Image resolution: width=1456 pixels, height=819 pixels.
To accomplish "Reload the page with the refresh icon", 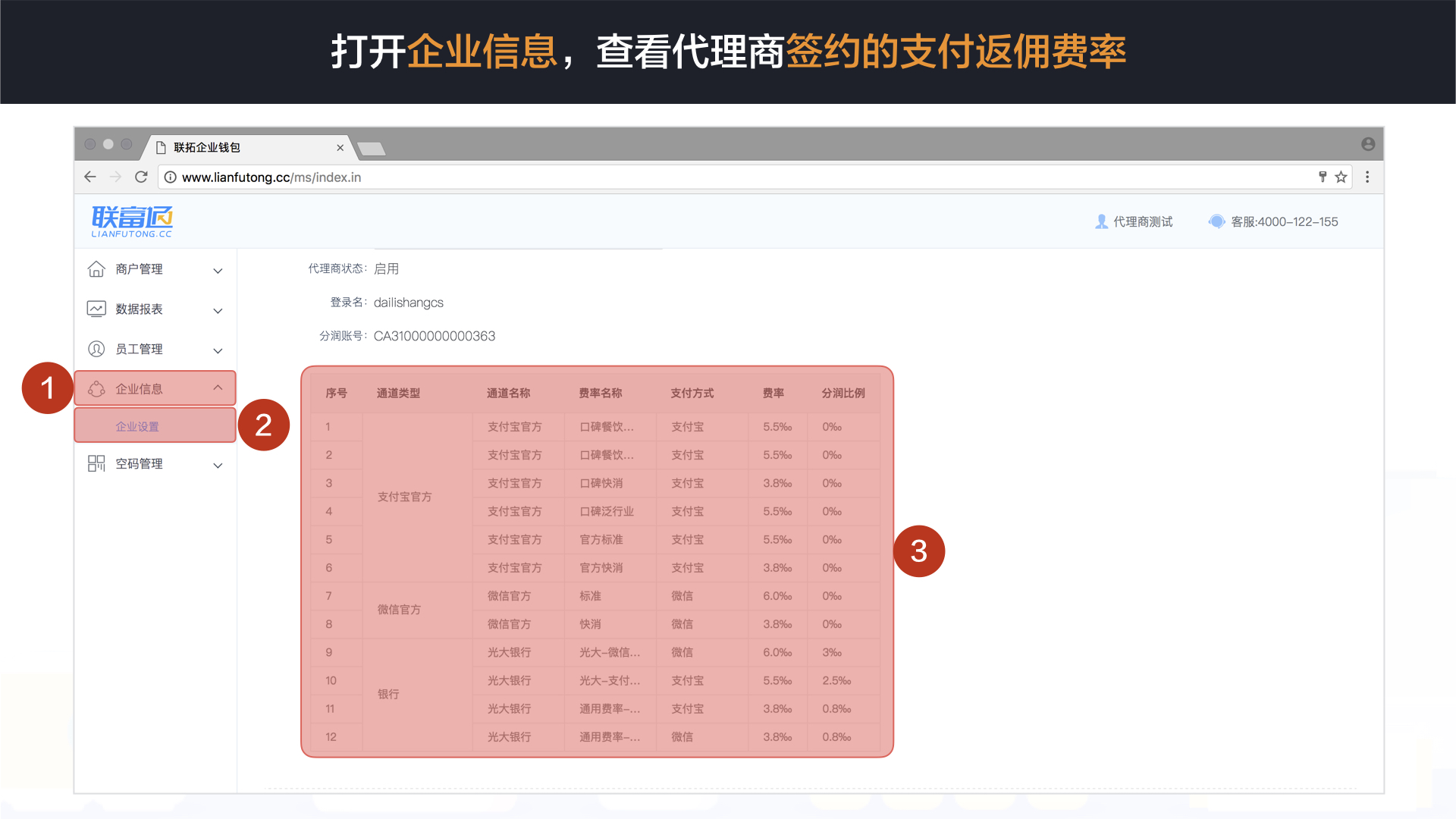I will (141, 177).
